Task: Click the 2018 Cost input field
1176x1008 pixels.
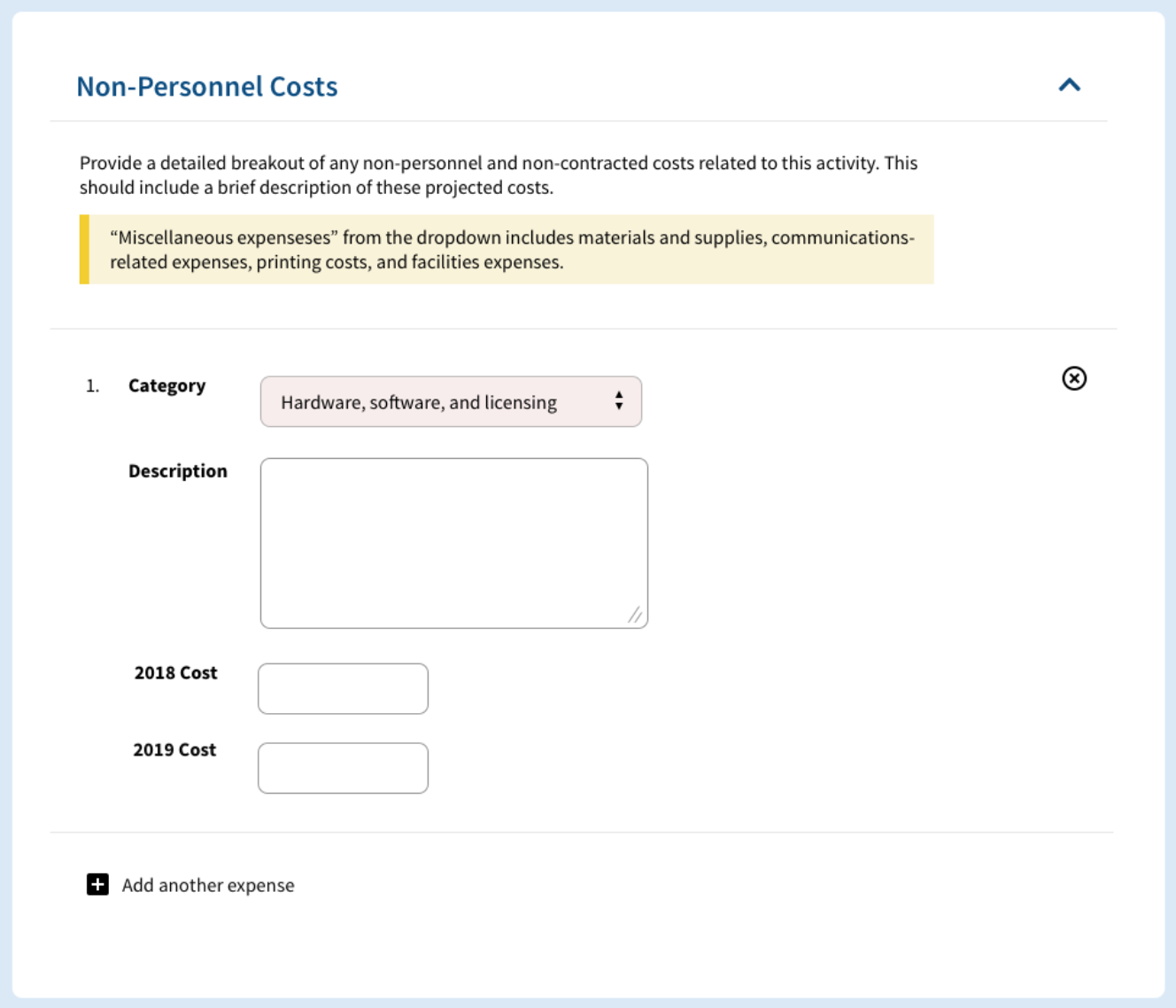Action: click(x=343, y=688)
